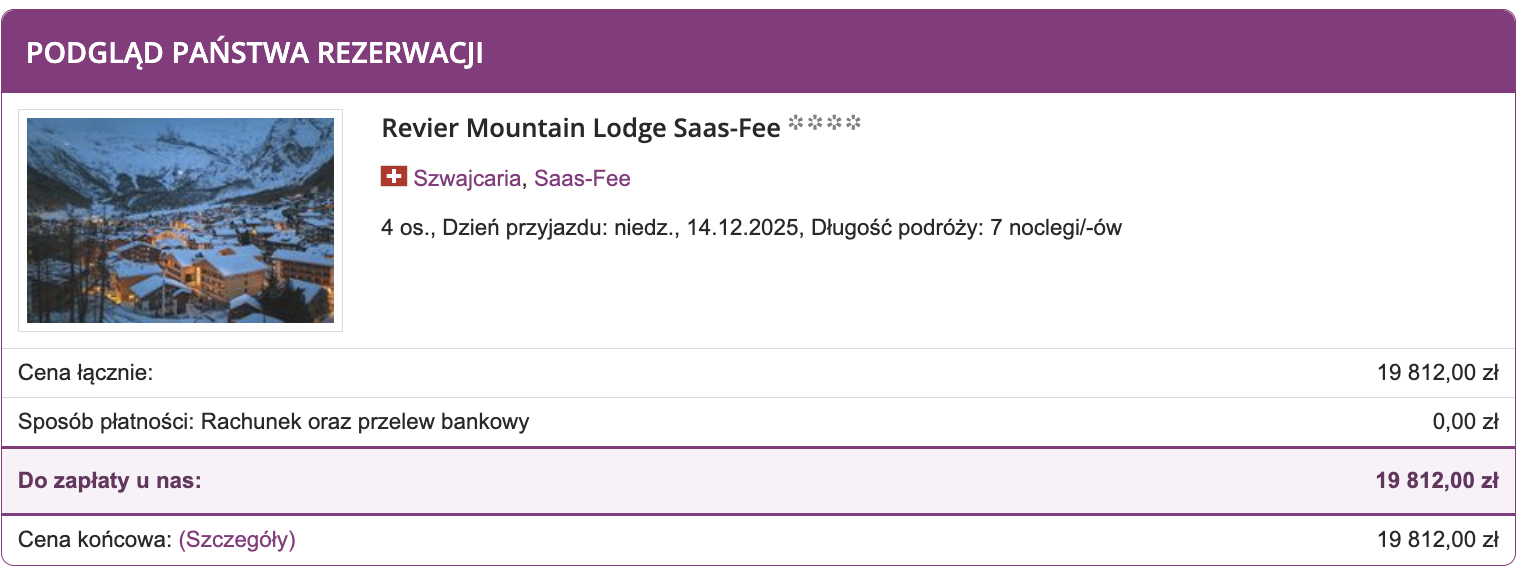Click the first star rating icon
The width and height of the screenshot is (1536, 586).
coord(796,122)
